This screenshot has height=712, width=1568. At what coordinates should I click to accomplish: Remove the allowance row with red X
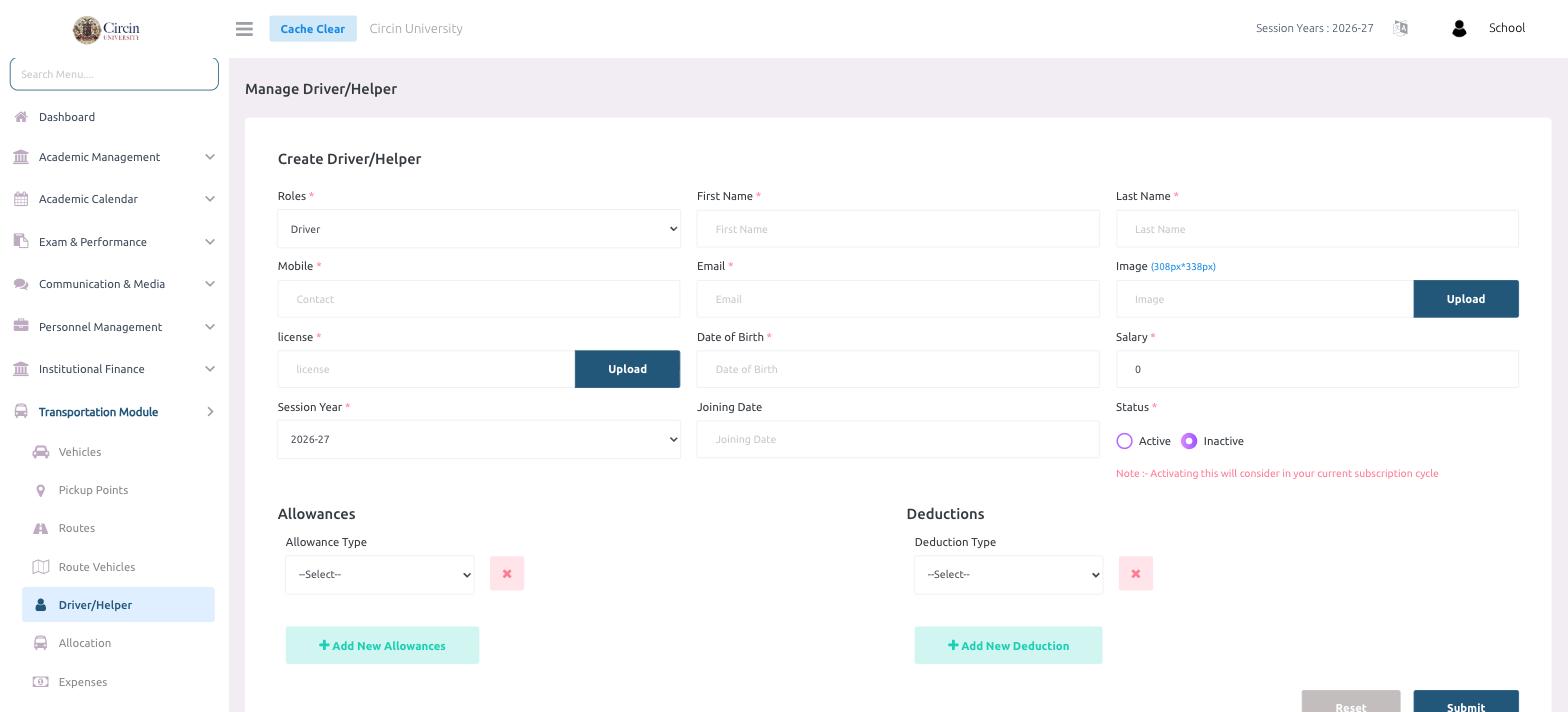tap(507, 574)
